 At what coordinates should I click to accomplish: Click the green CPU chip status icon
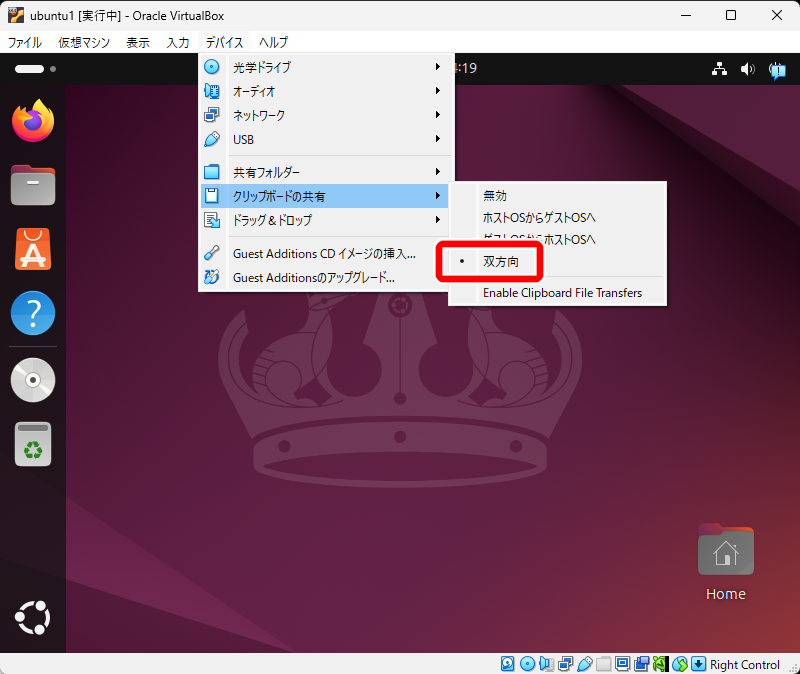660,664
